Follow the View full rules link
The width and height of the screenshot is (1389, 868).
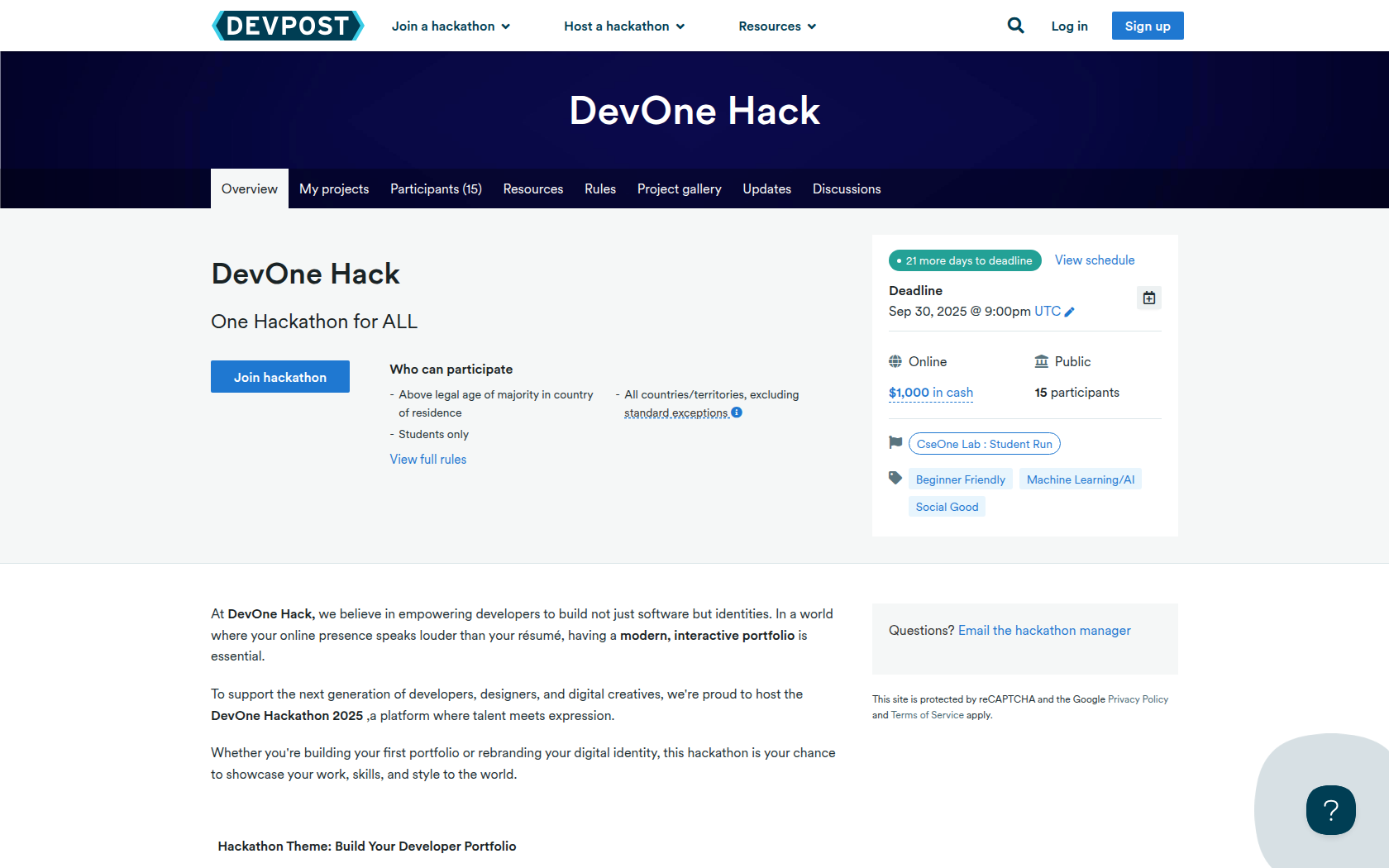point(428,460)
